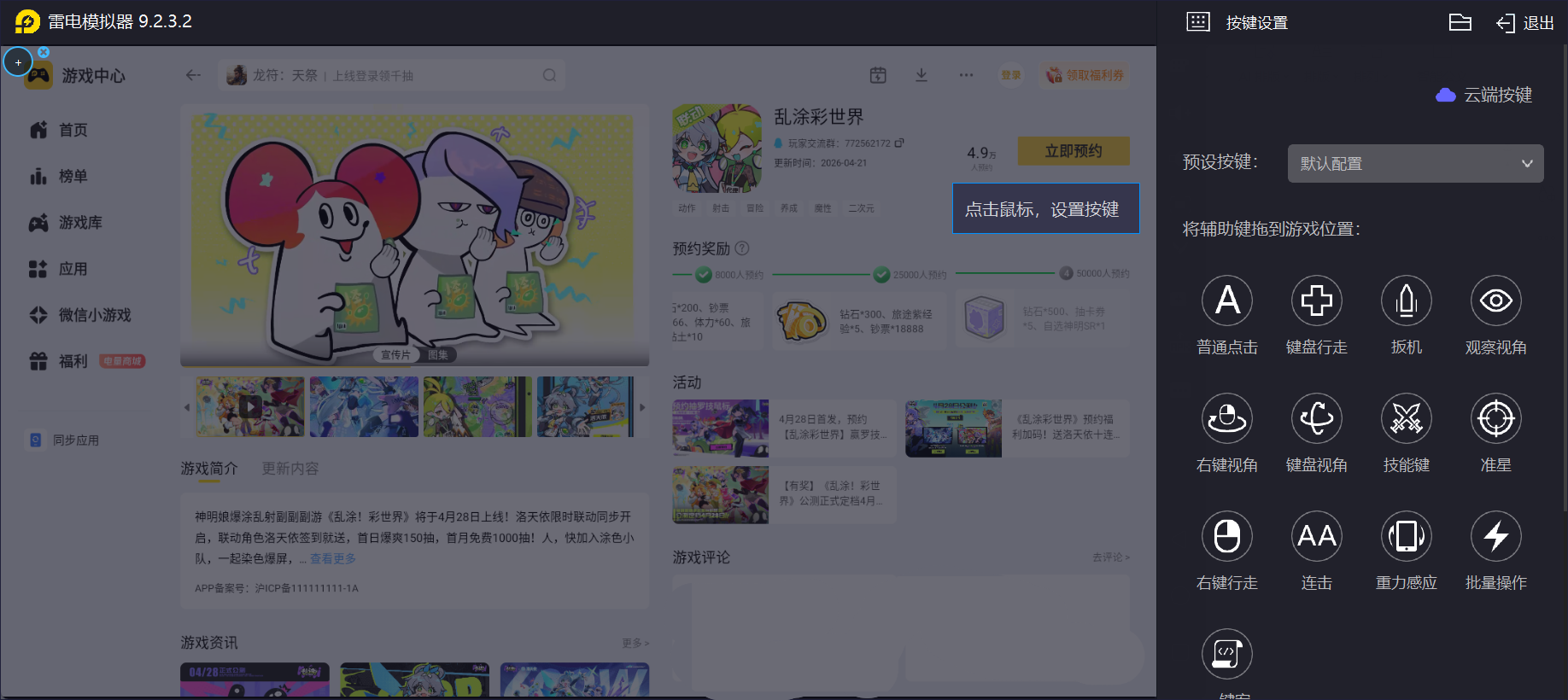
Task: Click the 预约奖励 help question icon
Action: pos(742,248)
